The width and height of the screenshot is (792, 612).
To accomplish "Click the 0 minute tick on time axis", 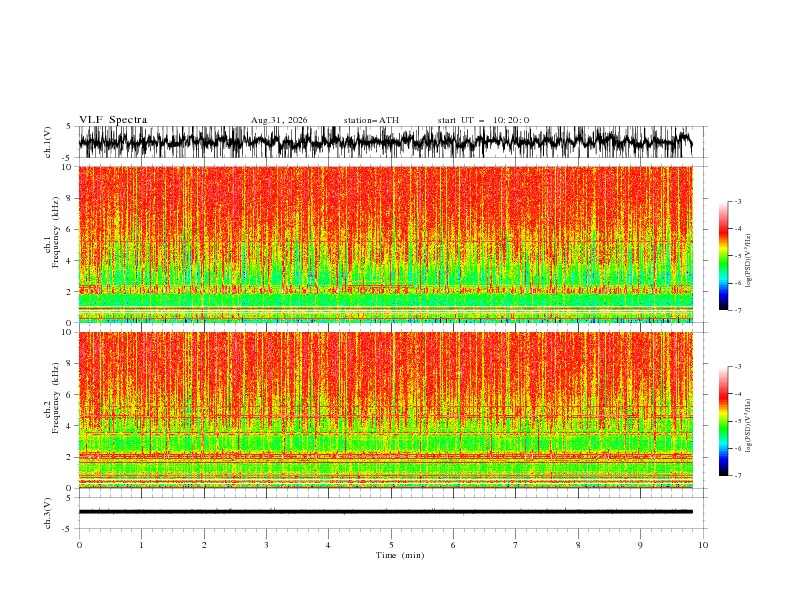I will (79, 545).
